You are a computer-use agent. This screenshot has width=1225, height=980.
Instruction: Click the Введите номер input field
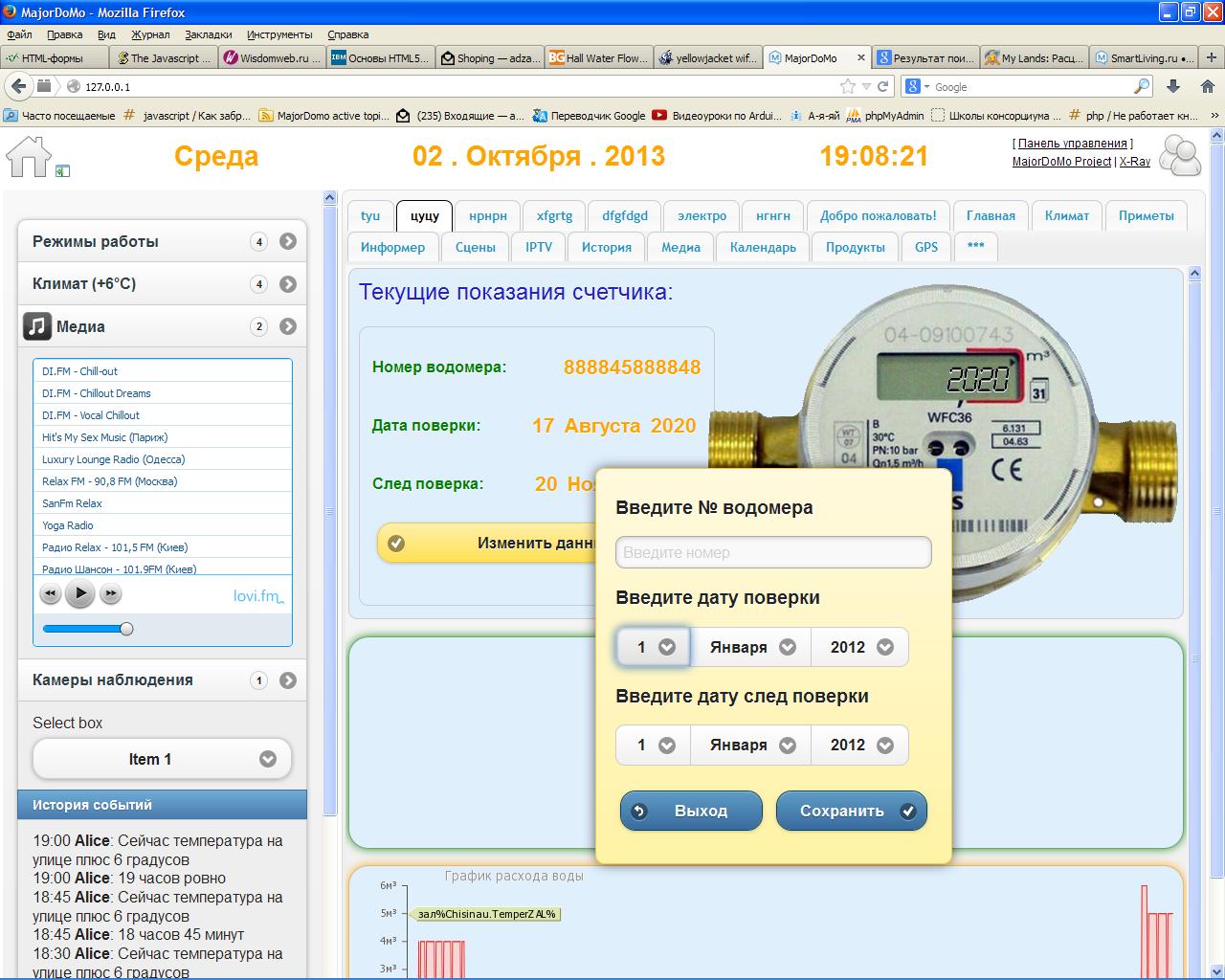click(x=772, y=552)
